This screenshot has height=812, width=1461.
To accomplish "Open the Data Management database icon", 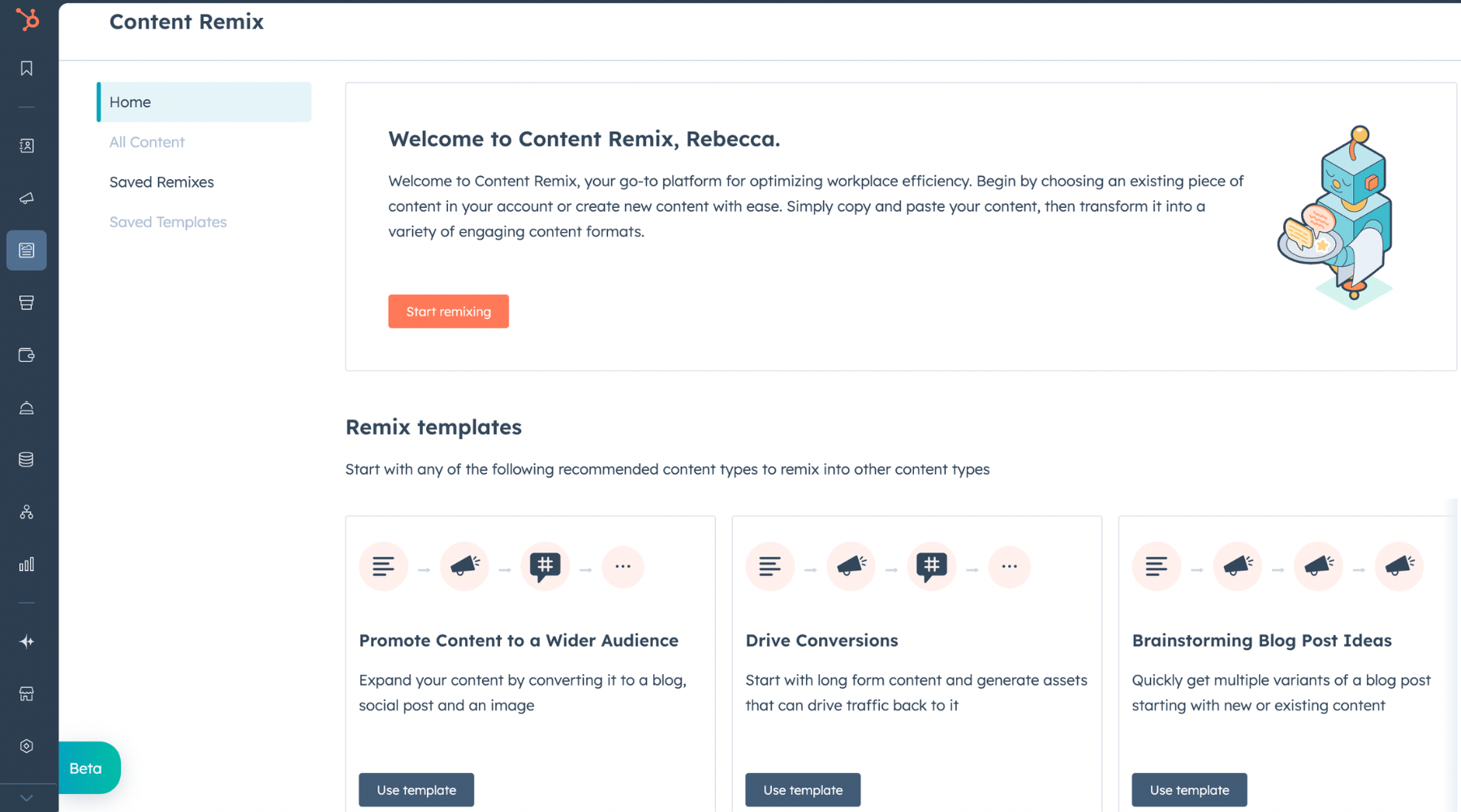I will (27, 460).
